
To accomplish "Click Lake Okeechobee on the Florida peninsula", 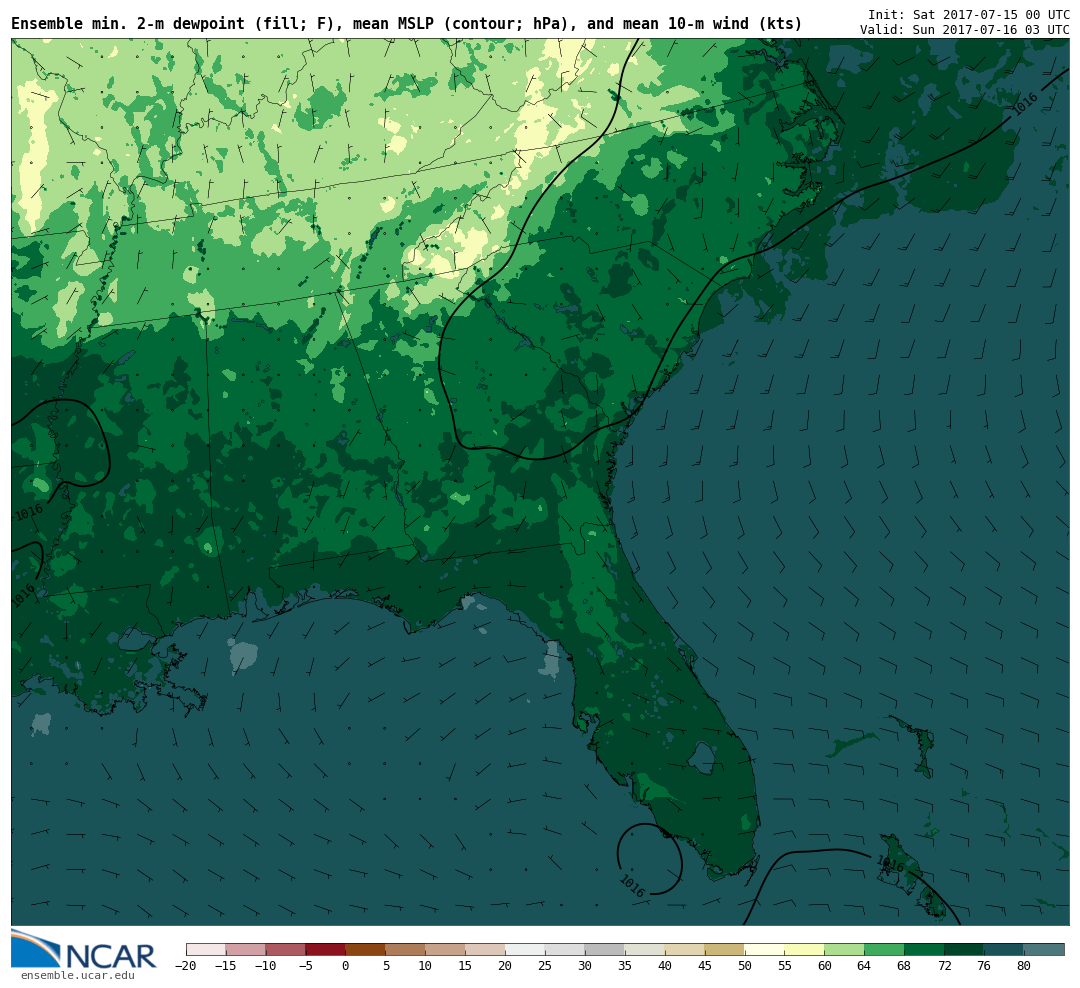I will pos(702,758).
